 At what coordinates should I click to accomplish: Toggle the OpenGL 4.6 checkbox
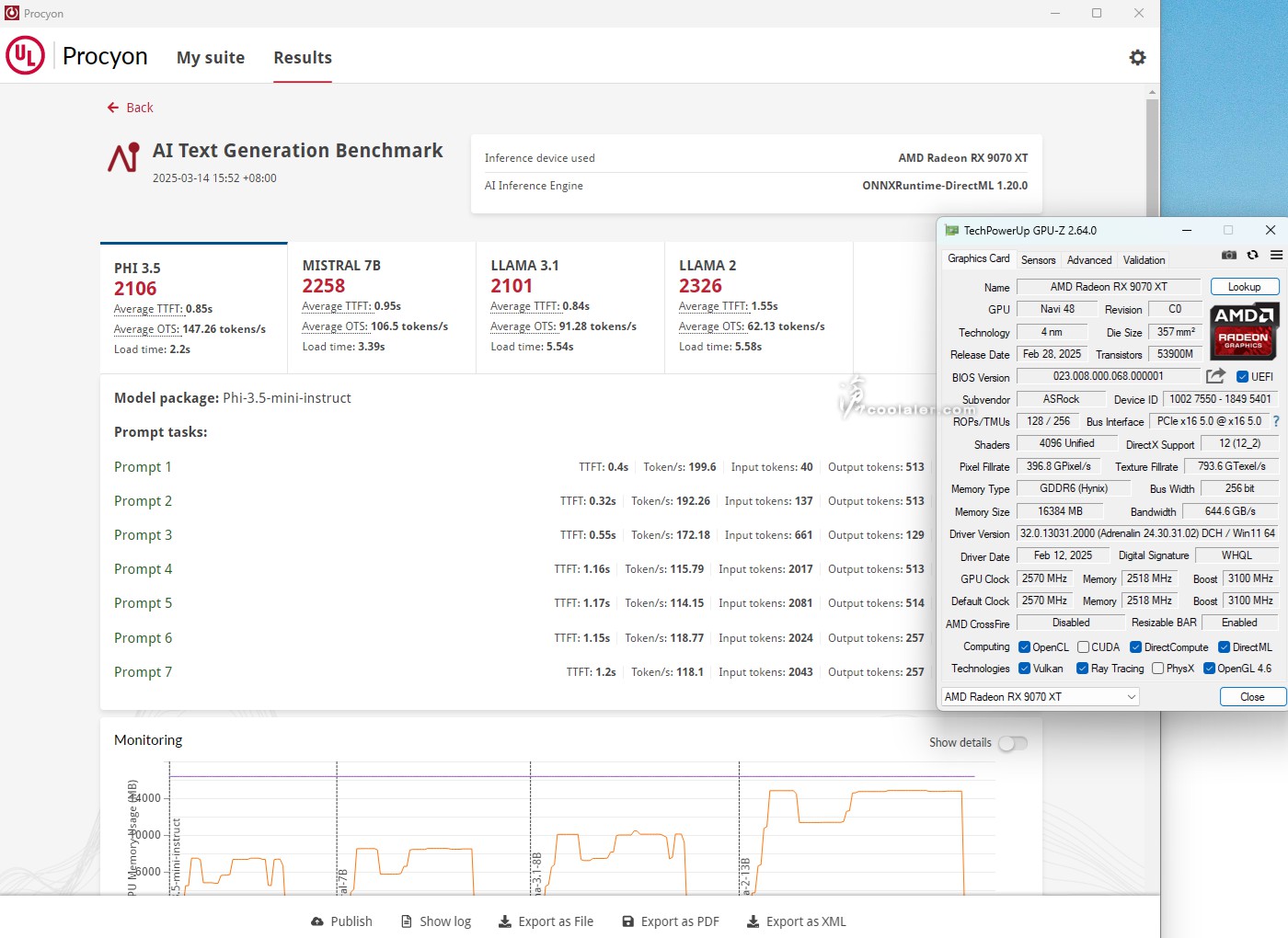click(x=1210, y=669)
